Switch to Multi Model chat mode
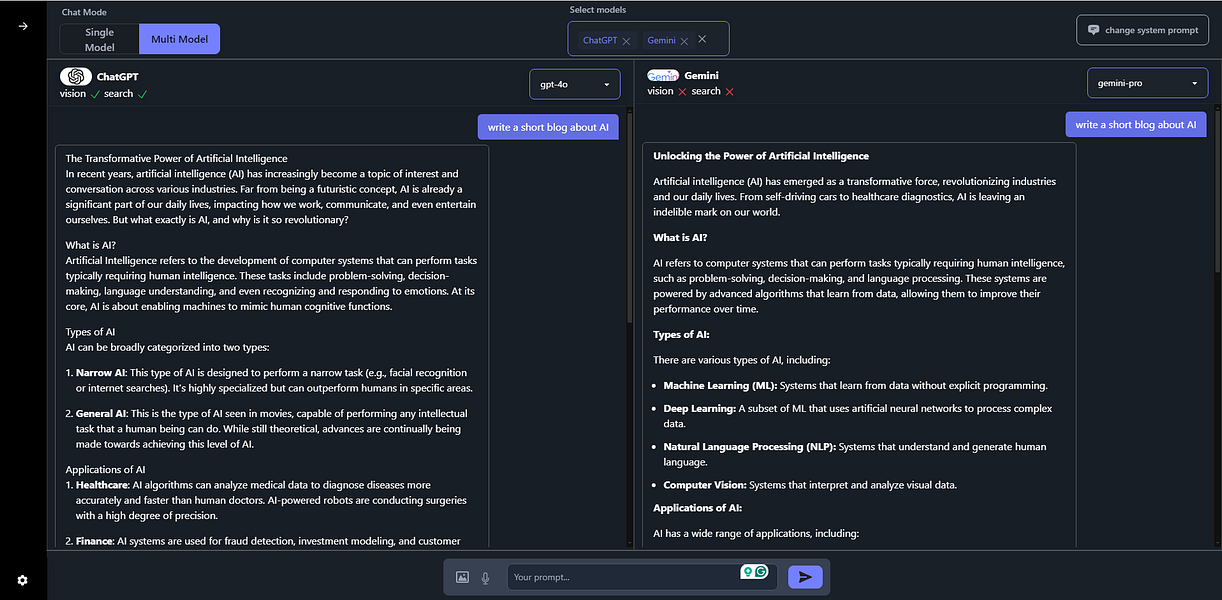 (x=179, y=39)
